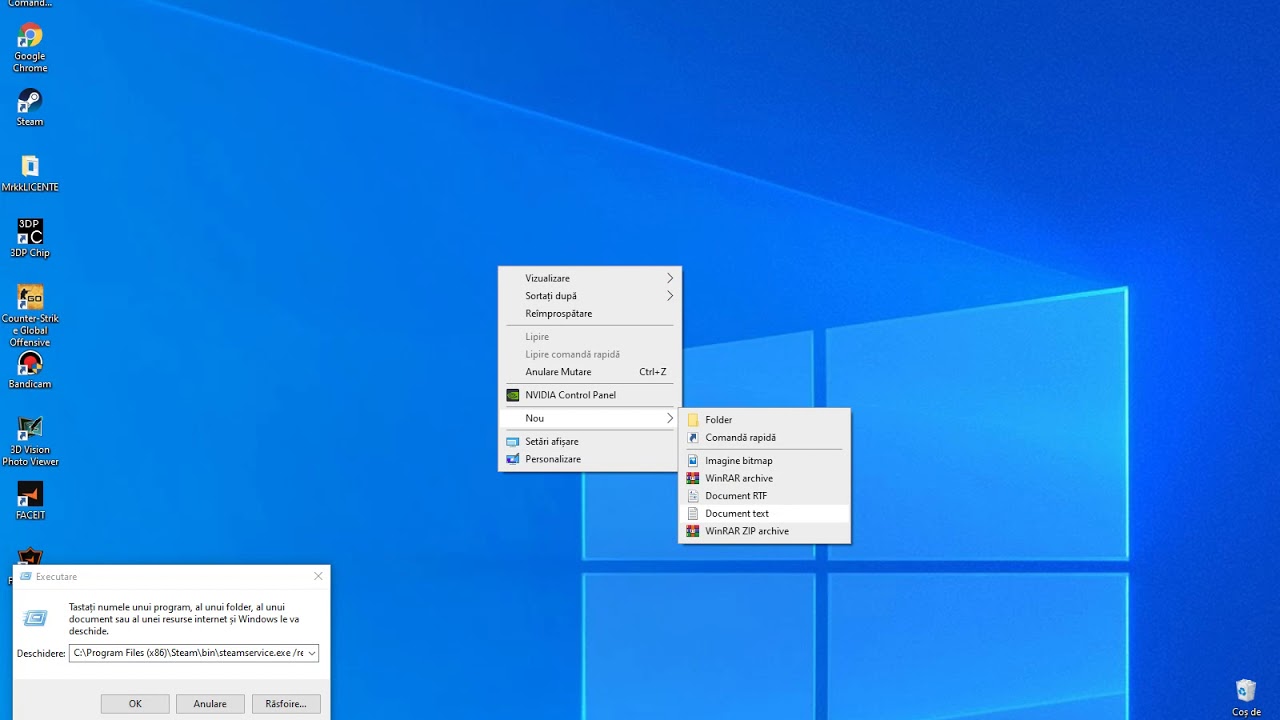Image resolution: width=1280 pixels, height=720 pixels.
Task: Click the Setări afișare monitor icon
Action: coord(513,441)
